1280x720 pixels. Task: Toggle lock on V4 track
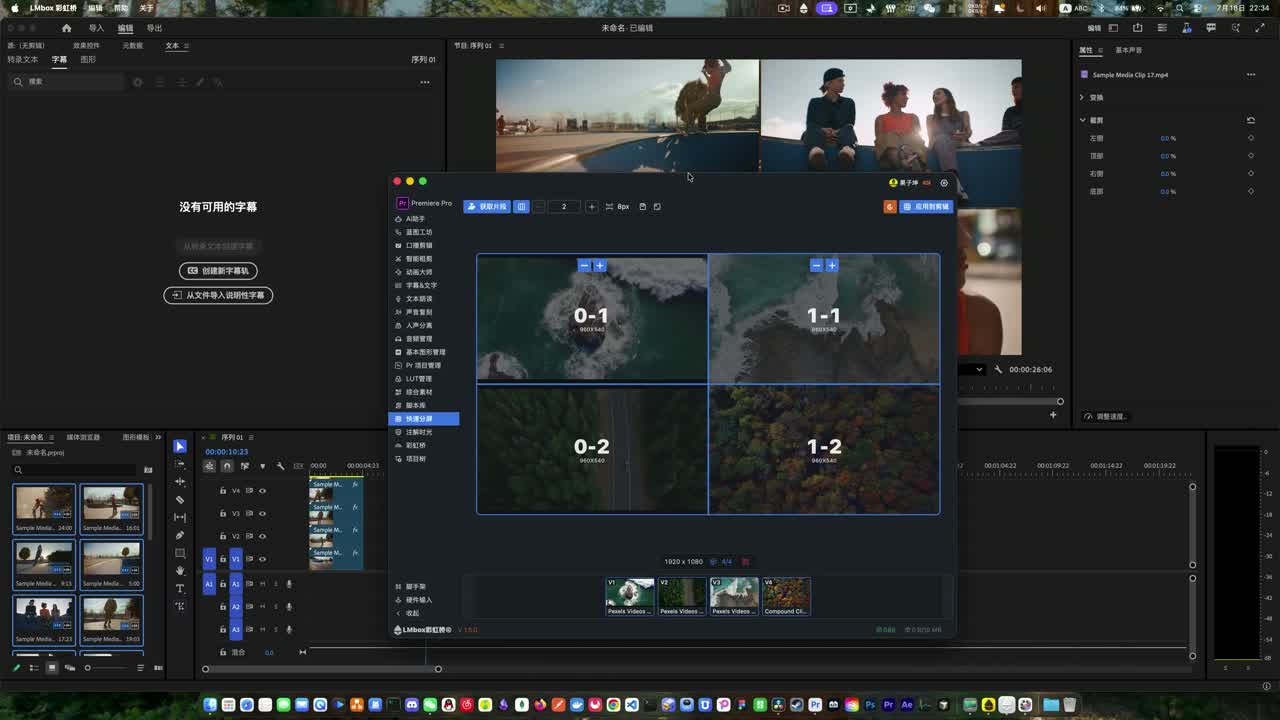[222, 491]
